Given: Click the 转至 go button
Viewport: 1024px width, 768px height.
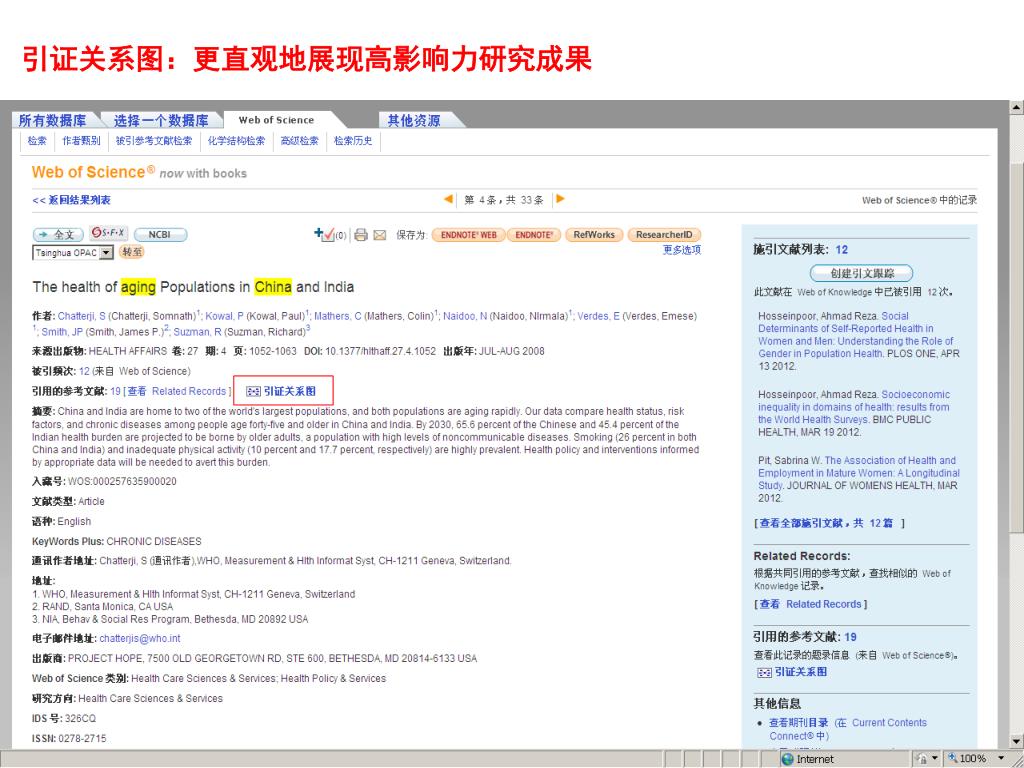Looking at the screenshot, I should pyautogui.click(x=132, y=252).
